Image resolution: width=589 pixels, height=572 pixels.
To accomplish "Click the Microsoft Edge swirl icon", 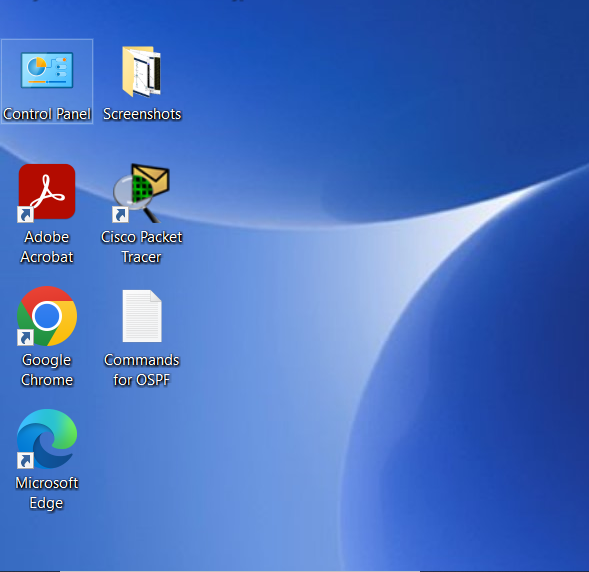I will (47, 439).
